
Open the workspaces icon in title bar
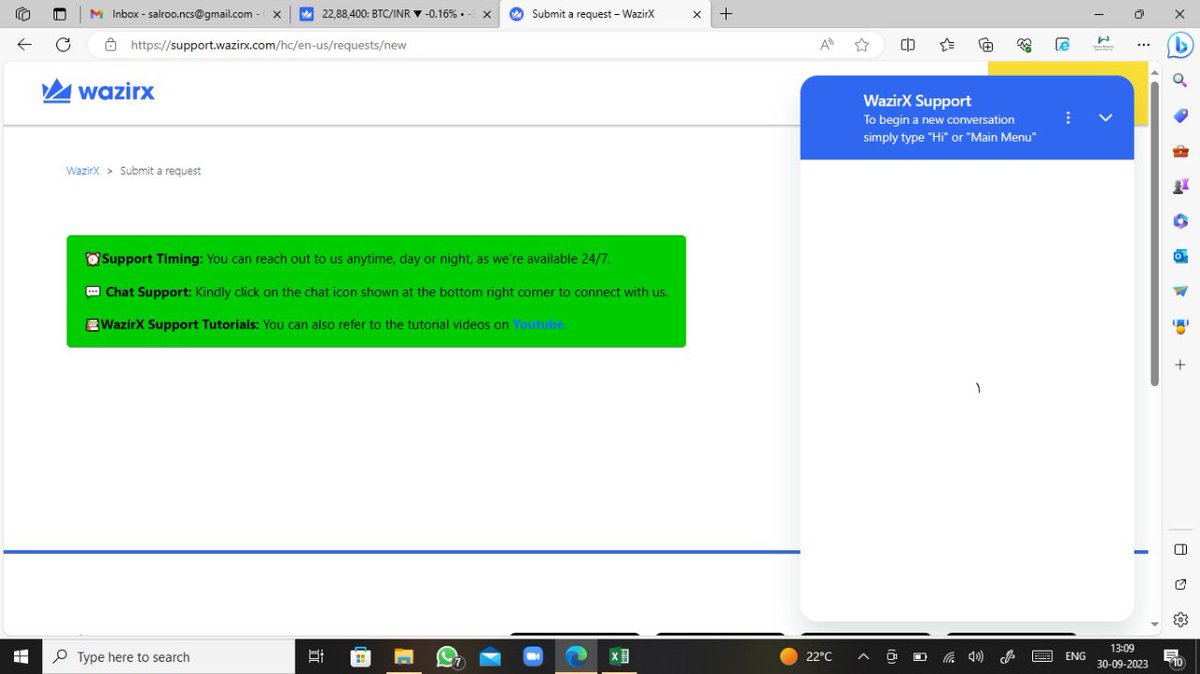(x=23, y=14)
